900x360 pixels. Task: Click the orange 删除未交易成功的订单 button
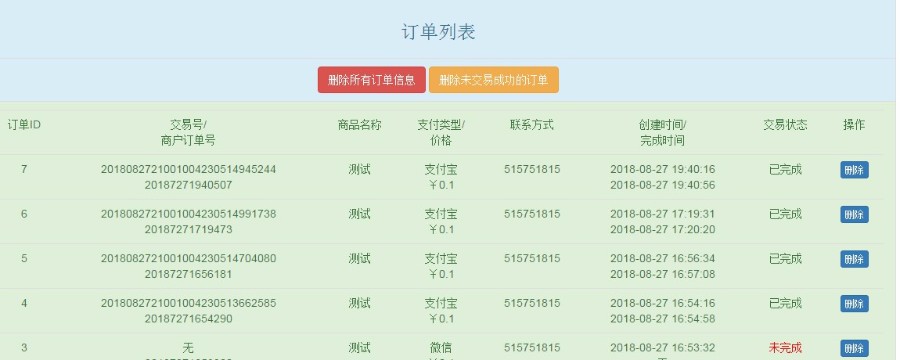[494, 80]
